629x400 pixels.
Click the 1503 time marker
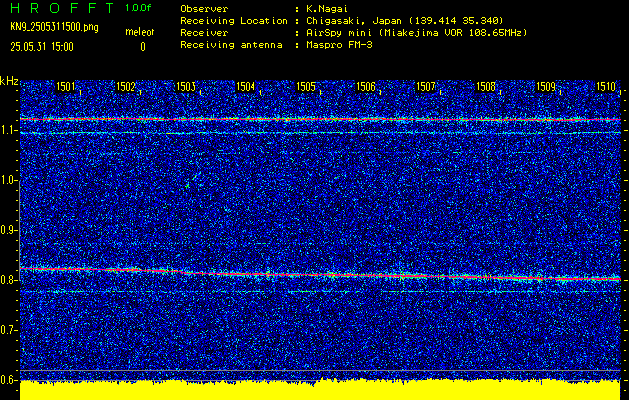(186, 87)
